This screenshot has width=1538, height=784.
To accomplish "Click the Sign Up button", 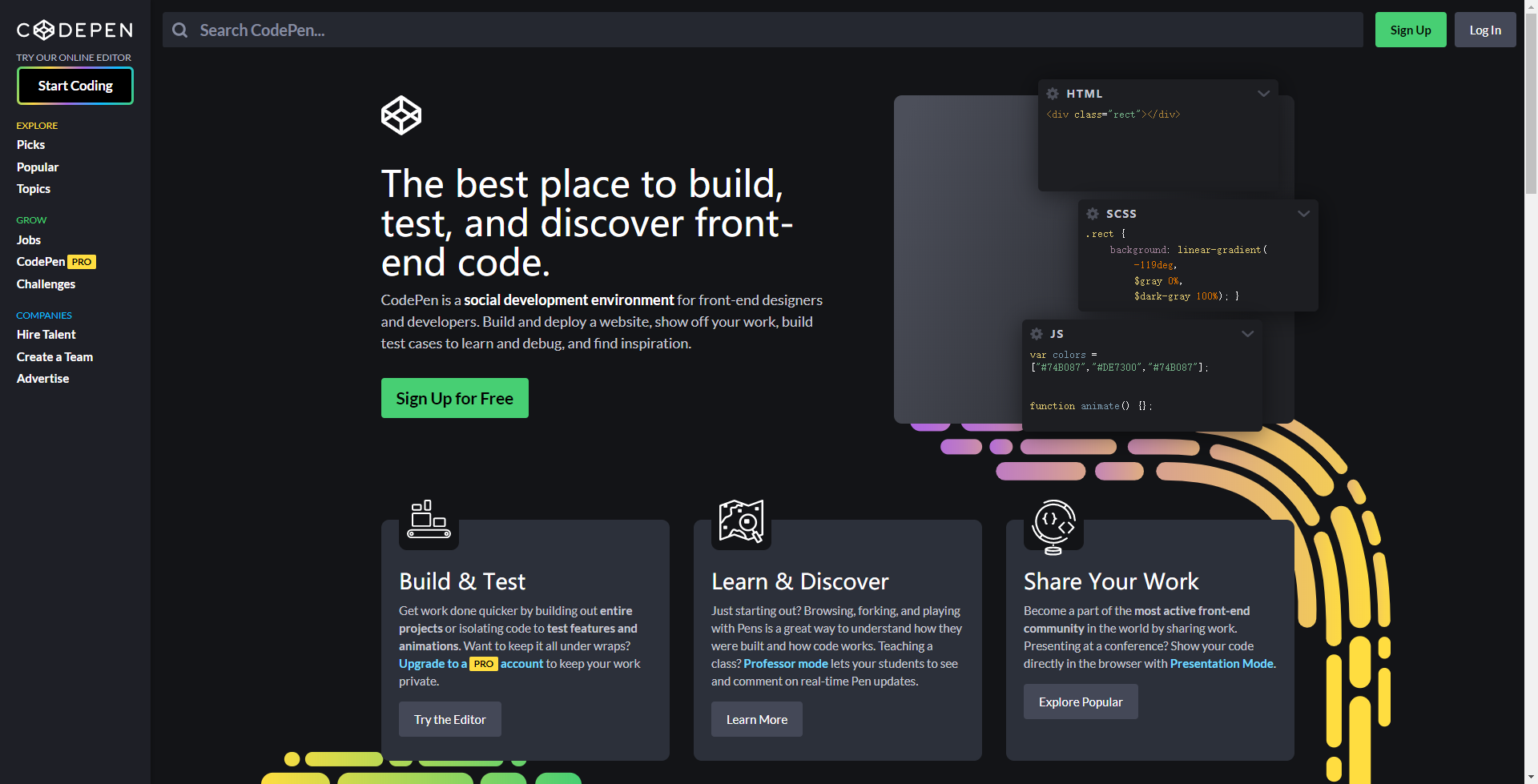I will pos(1411,30).
